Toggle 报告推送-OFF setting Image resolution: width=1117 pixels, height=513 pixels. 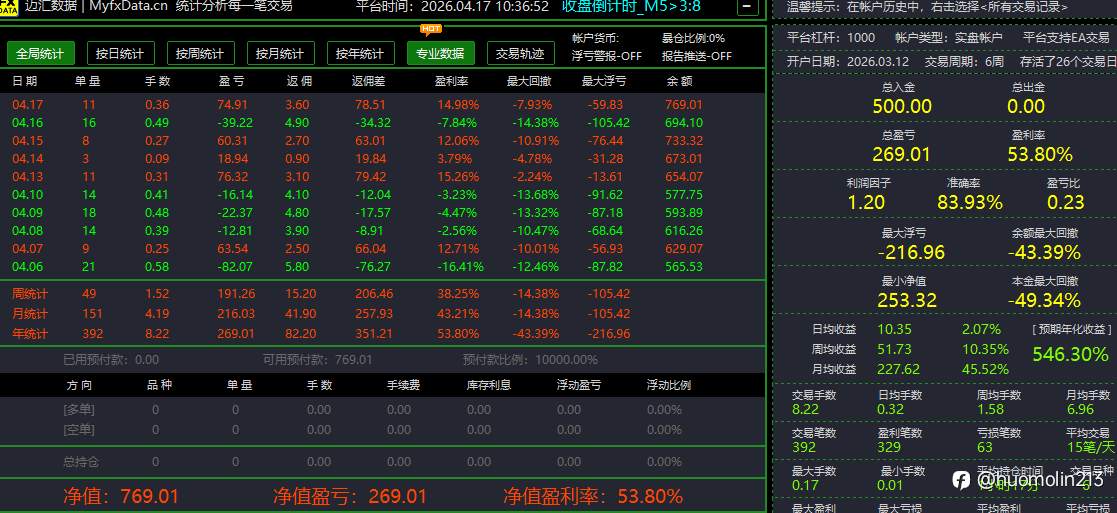click(x=697, y=56)
